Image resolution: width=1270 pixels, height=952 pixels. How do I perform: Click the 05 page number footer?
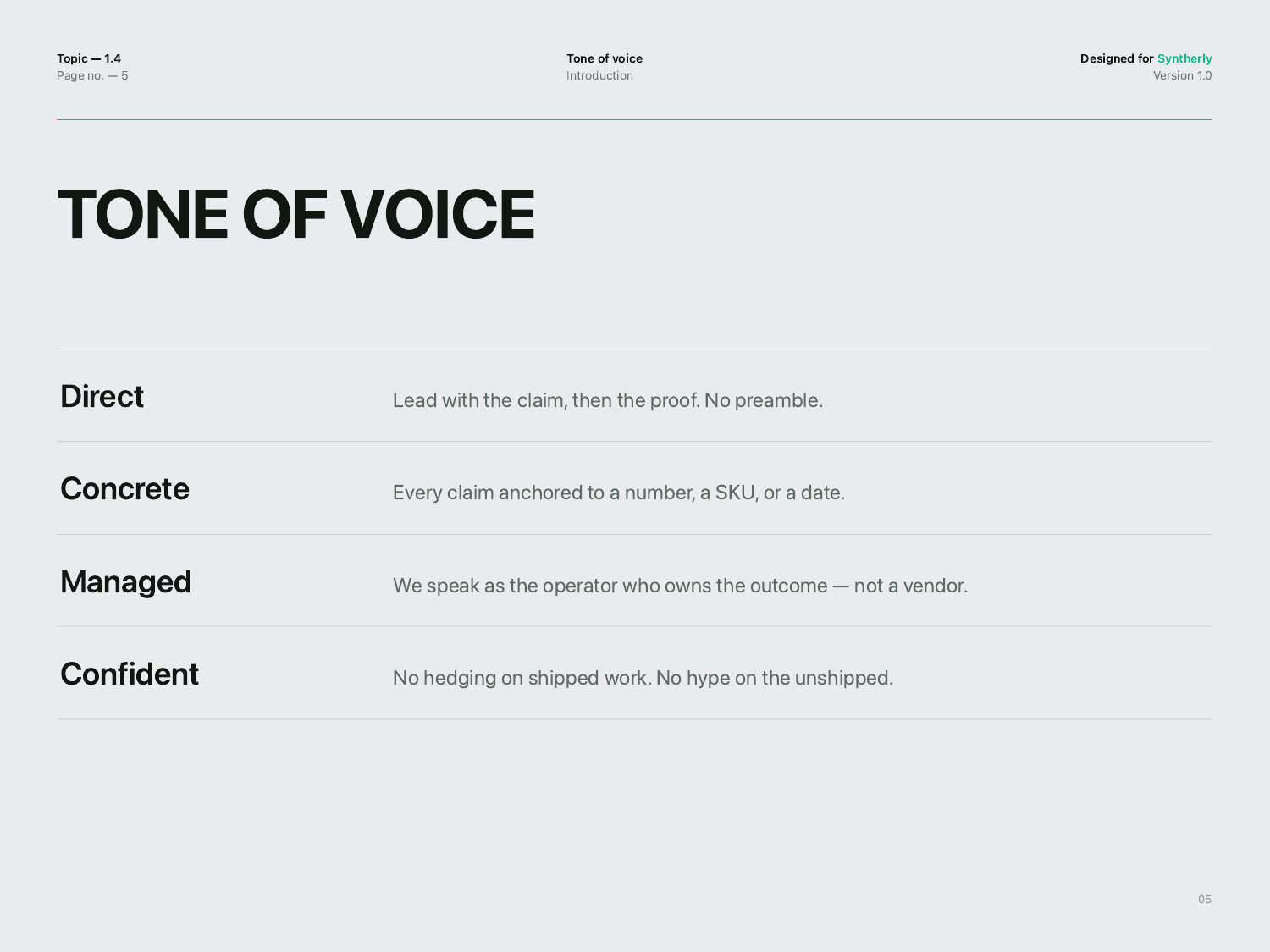click(1205, 899)
